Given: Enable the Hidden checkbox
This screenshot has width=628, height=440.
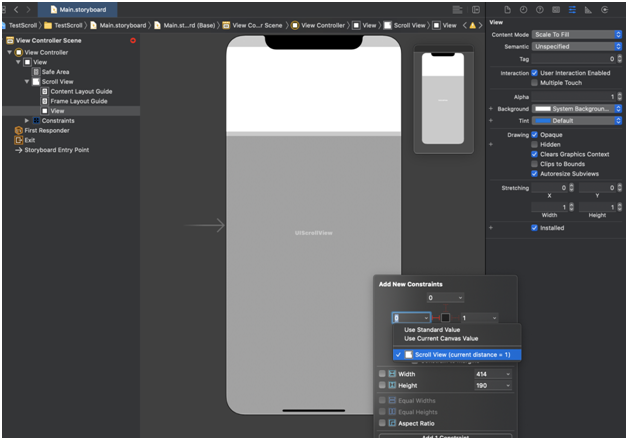Looking at the screenshot, I should [x=534, y=145].
